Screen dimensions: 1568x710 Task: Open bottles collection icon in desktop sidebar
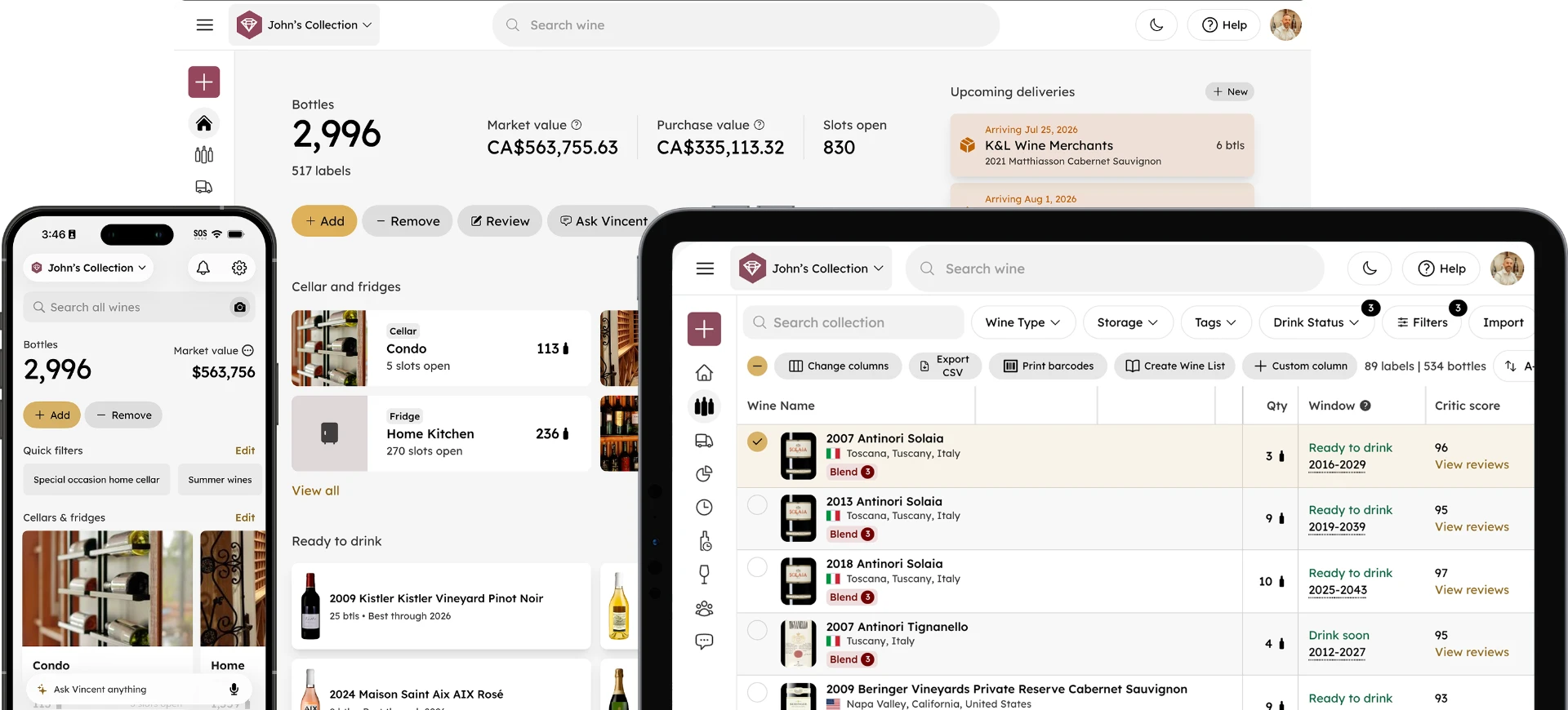tap(204, 155)
